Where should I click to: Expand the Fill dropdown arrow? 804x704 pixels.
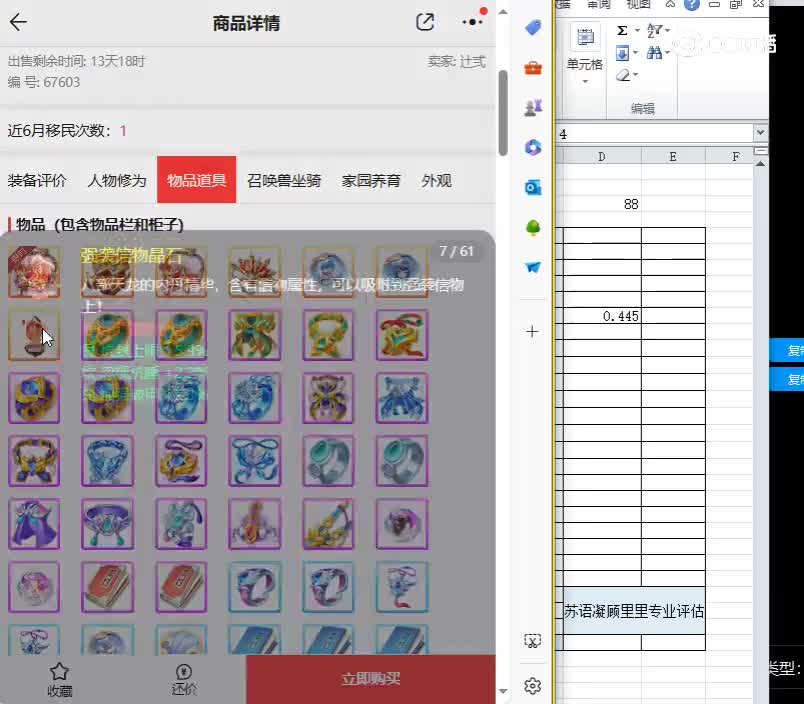(x=635, y=53)
